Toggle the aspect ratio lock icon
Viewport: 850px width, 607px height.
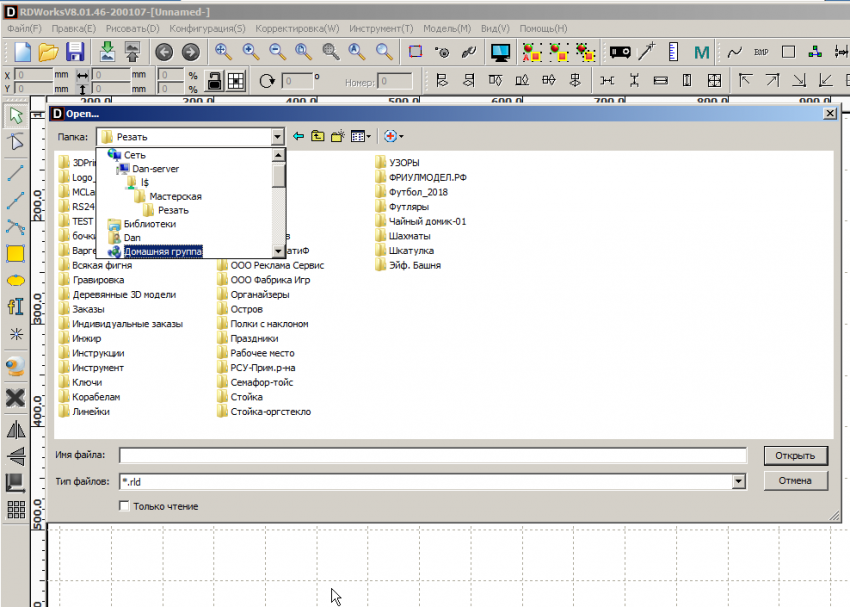click(x=214, y=81)
